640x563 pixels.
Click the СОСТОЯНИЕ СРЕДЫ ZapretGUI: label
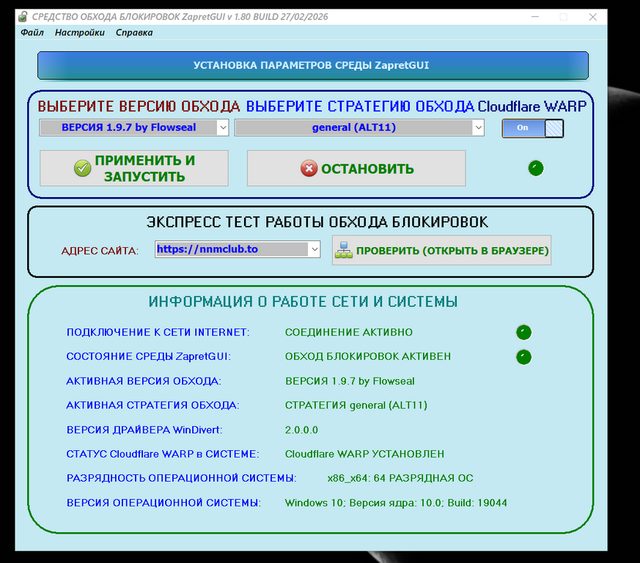149,356
